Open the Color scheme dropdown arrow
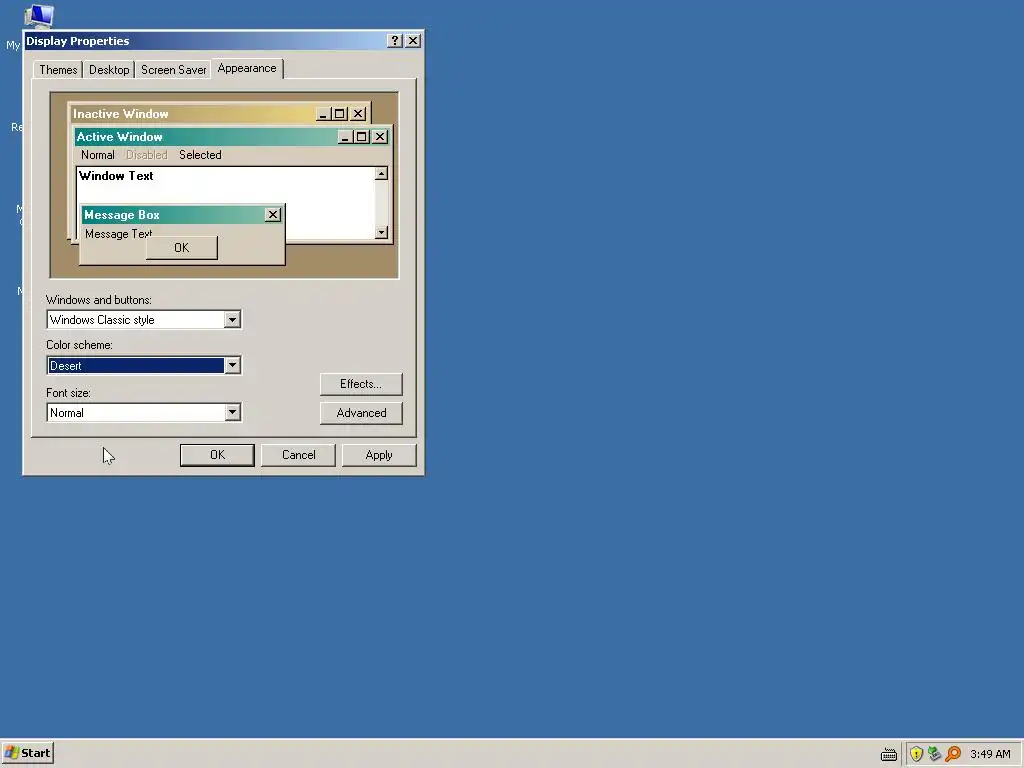1024x768 pixels. 232,365
